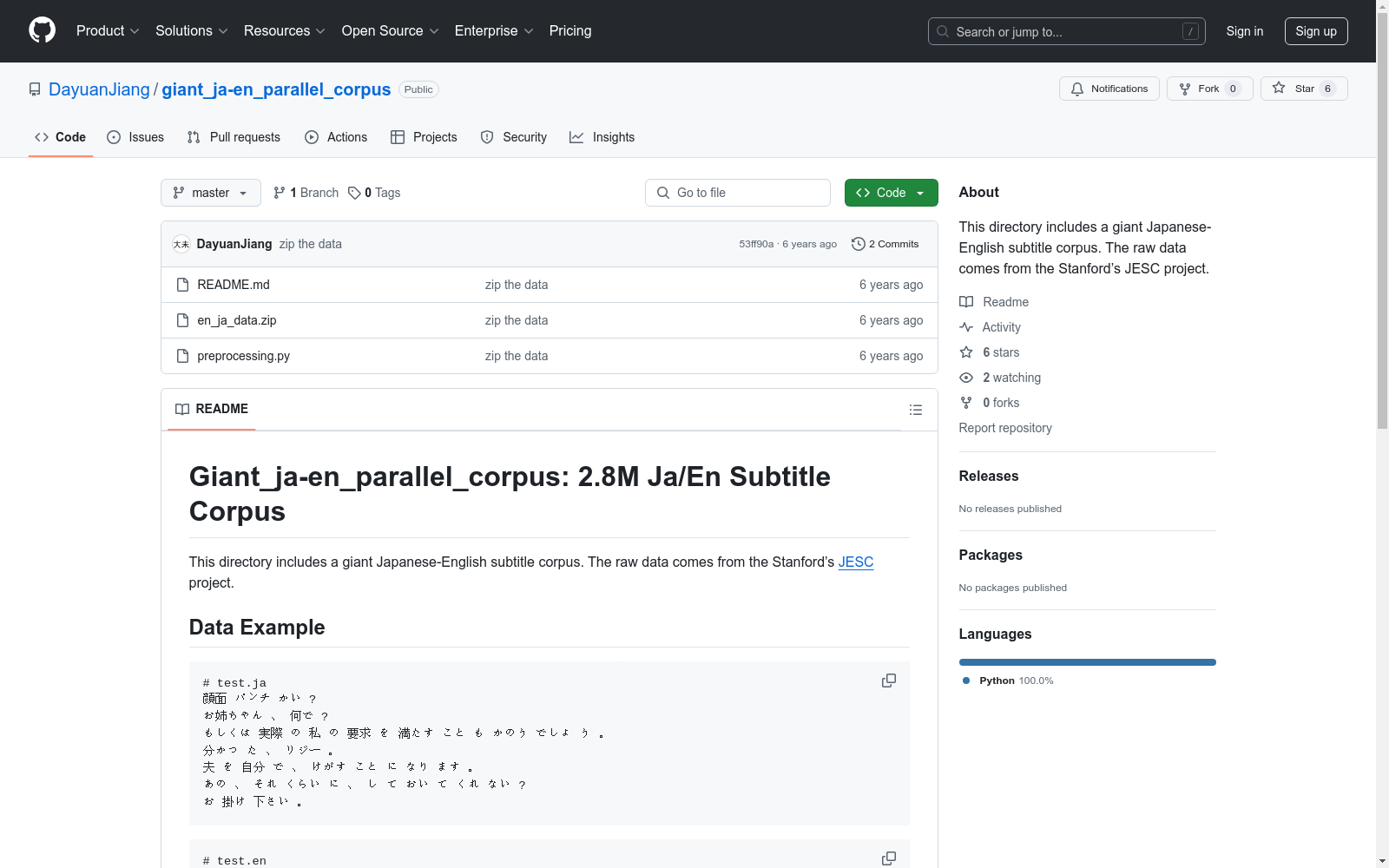Open the green Code dropdown
Image resolution: width=1389 pixels, height=868 pixels.
[891, 193]
